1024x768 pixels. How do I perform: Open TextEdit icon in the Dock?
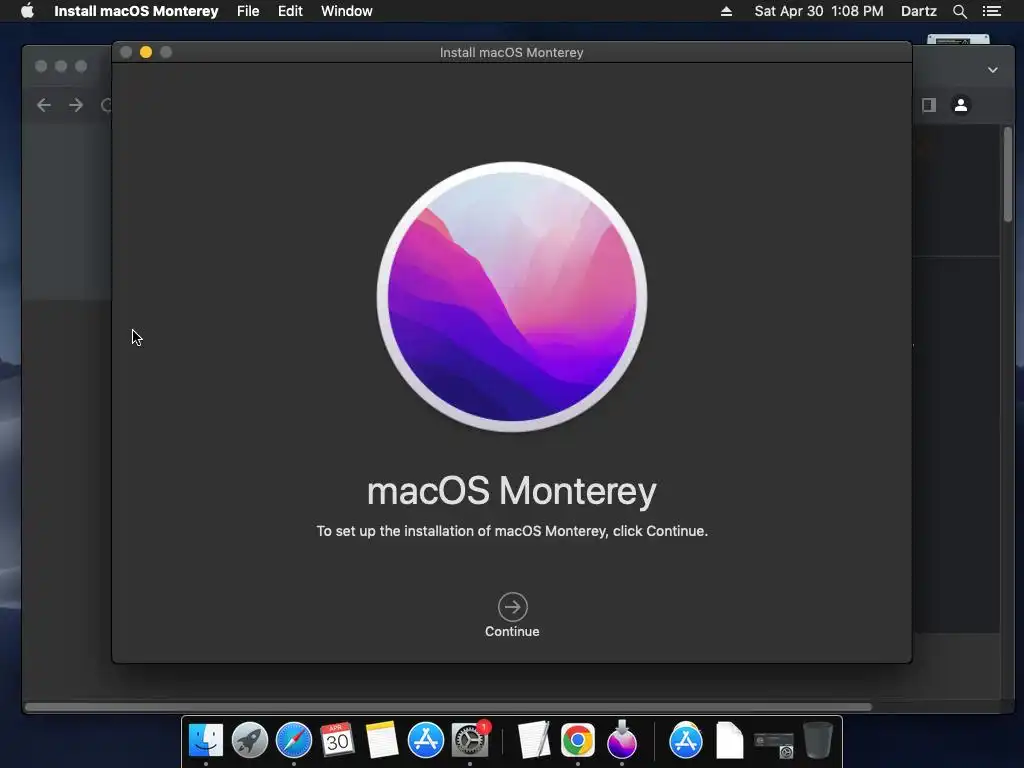point(534,740)
